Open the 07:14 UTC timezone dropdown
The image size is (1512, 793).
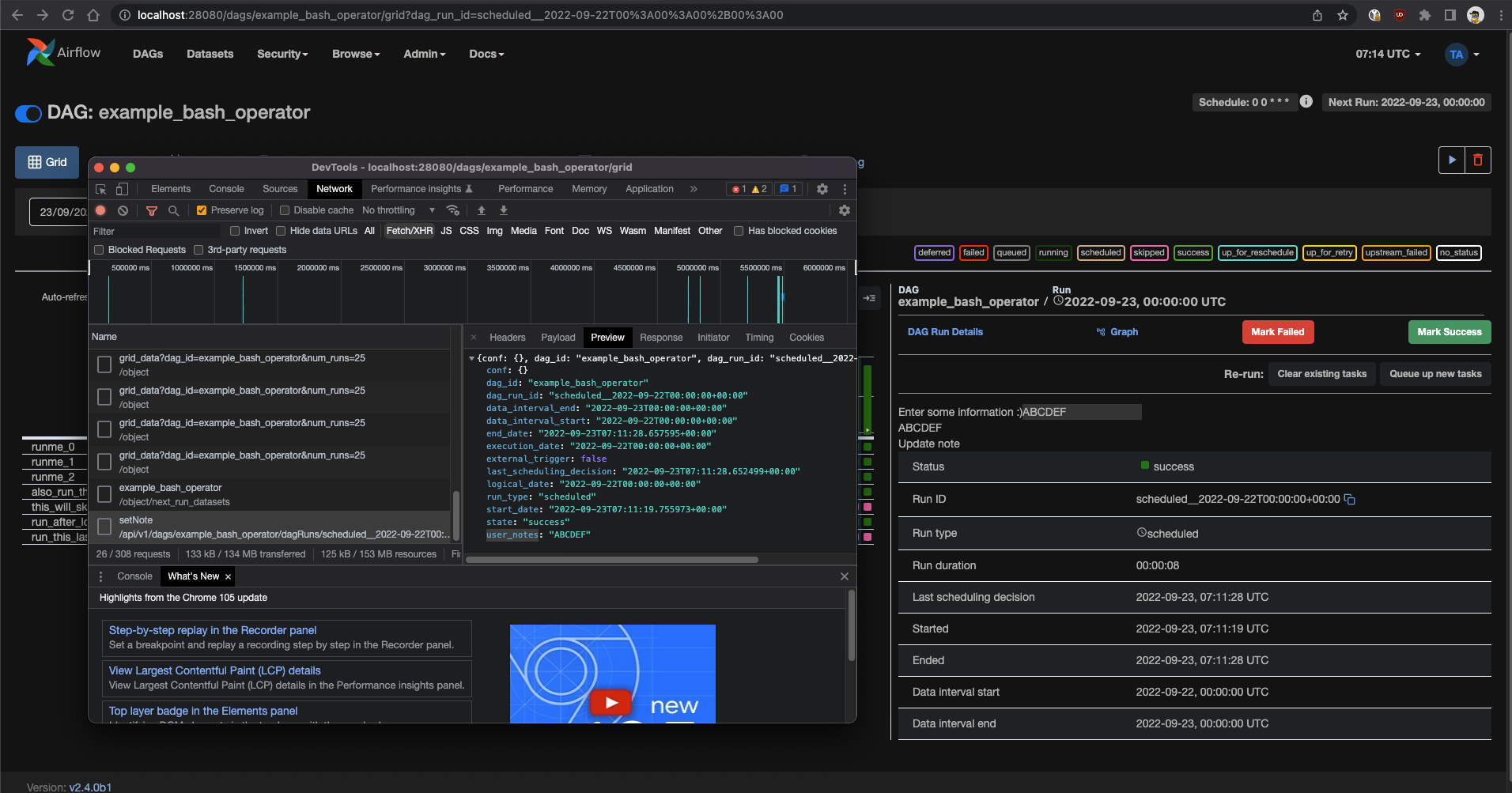tap(1388, 54)
